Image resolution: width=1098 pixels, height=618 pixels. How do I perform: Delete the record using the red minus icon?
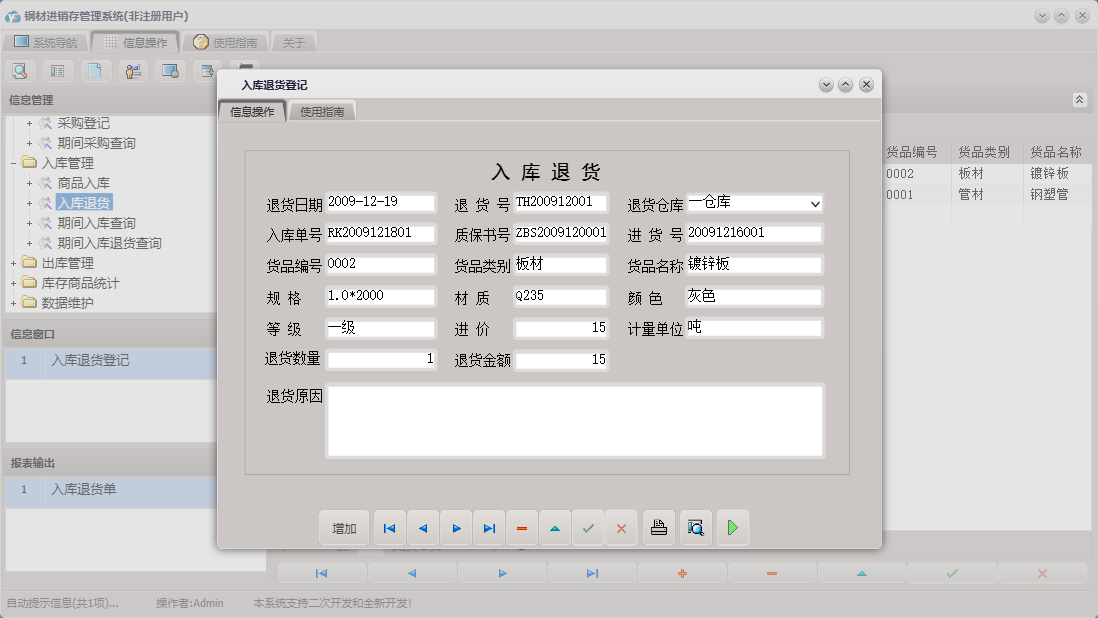pyautogui.click(x=521, y=527)
